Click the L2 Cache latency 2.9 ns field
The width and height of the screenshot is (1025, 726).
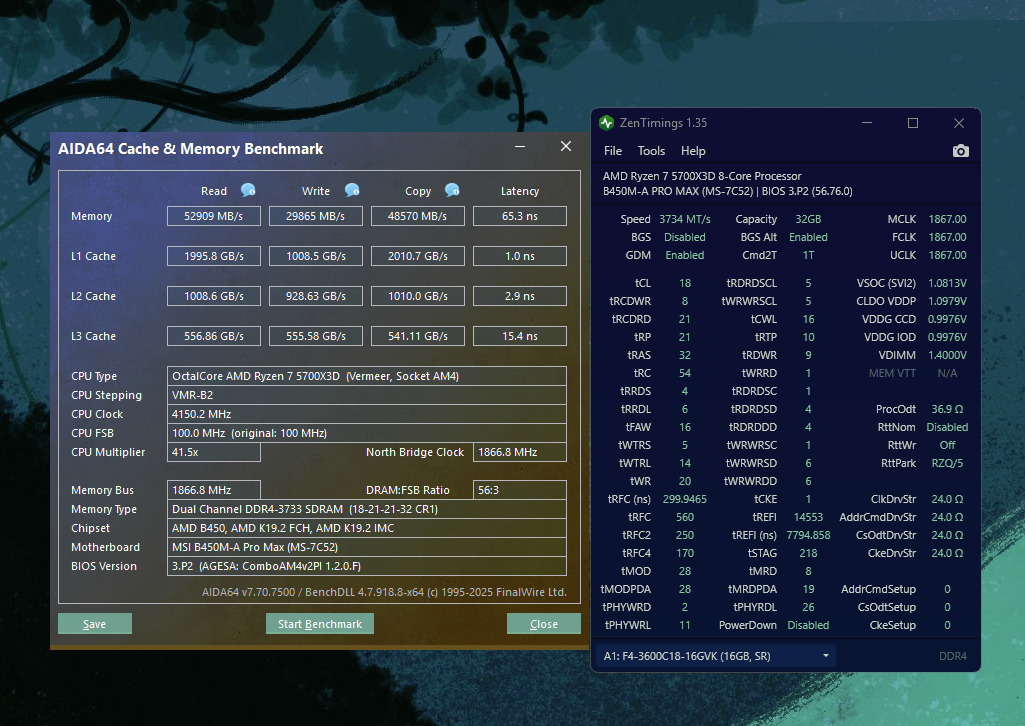[x=520, y=296]
